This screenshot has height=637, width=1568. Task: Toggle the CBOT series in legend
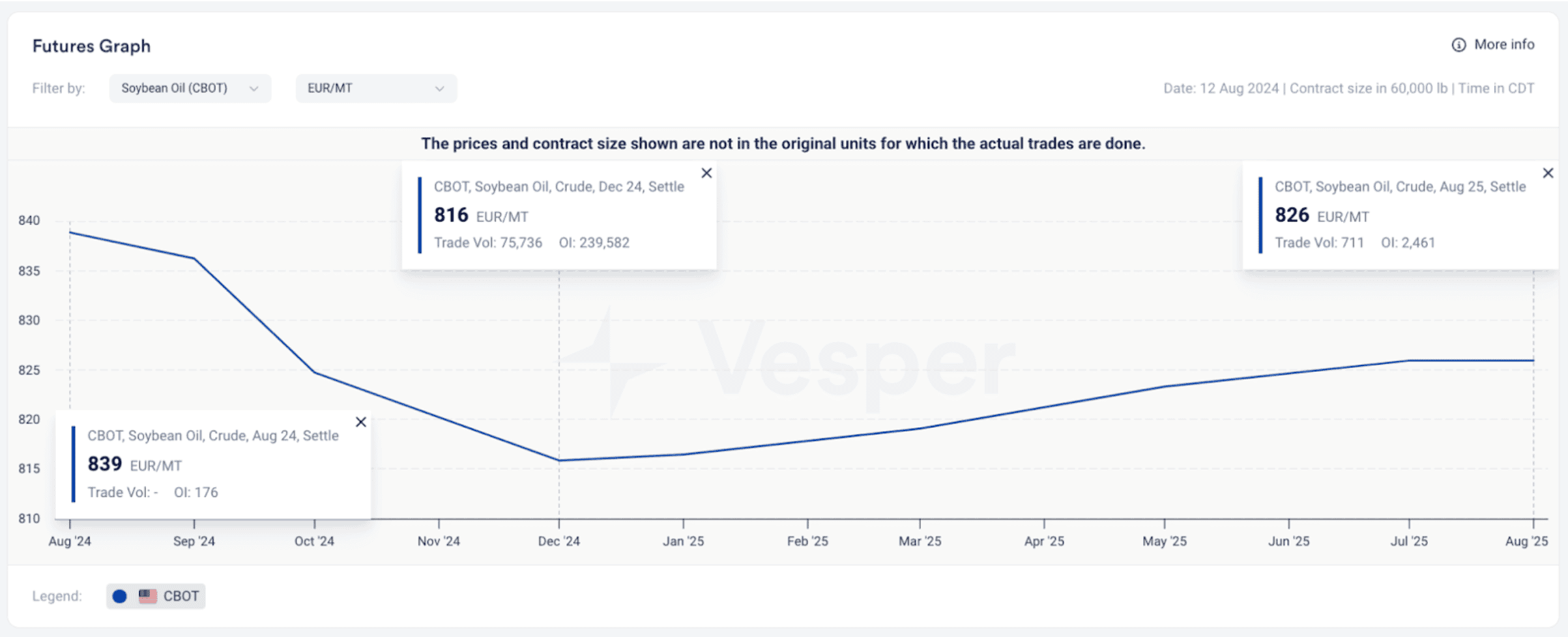[x=156, y=596]
